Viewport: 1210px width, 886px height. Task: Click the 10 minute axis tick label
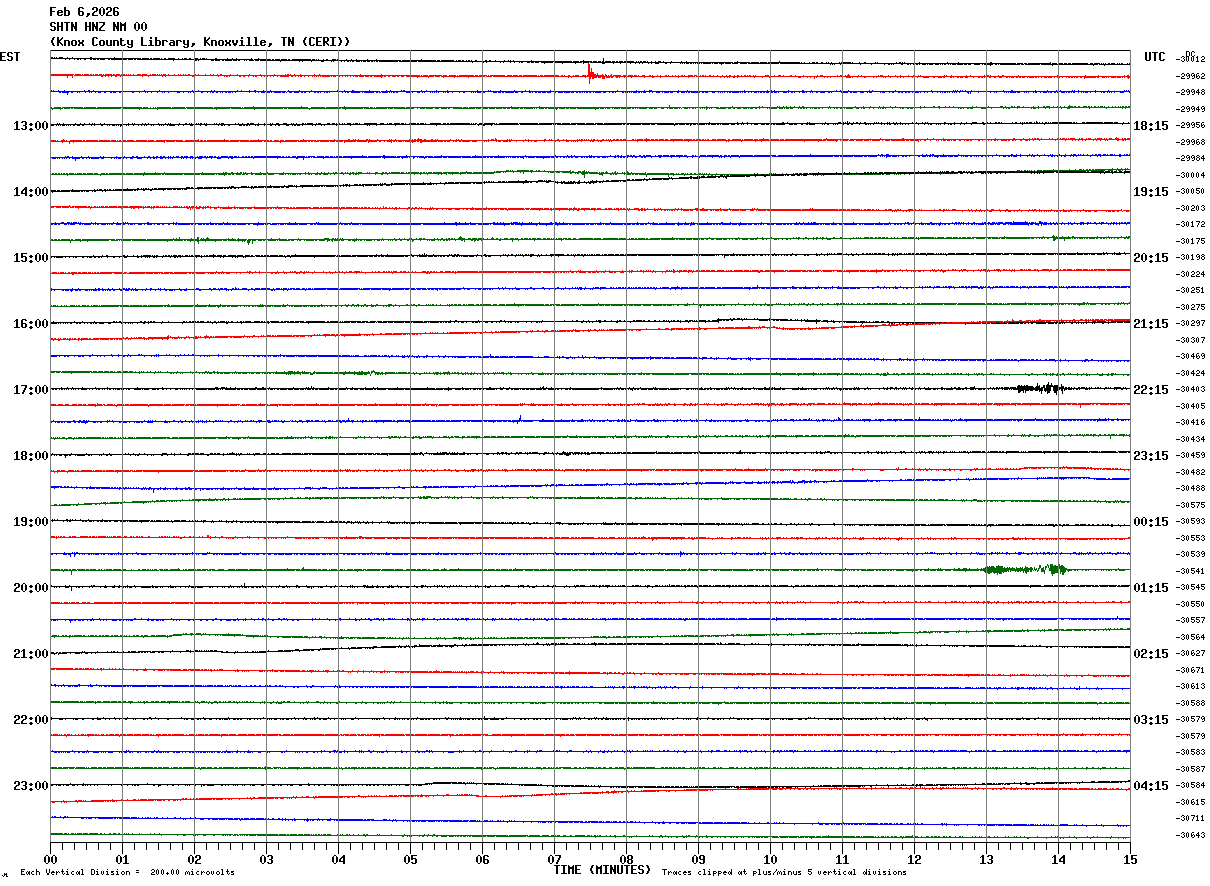(770, 859)
